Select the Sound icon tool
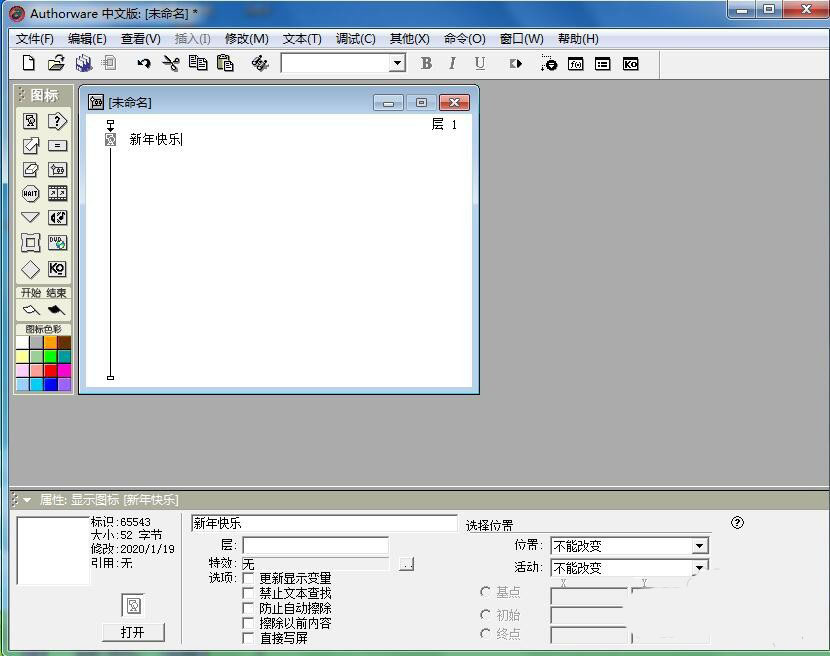This screenshot has width=830, height=656. click(x=57, y=217)
